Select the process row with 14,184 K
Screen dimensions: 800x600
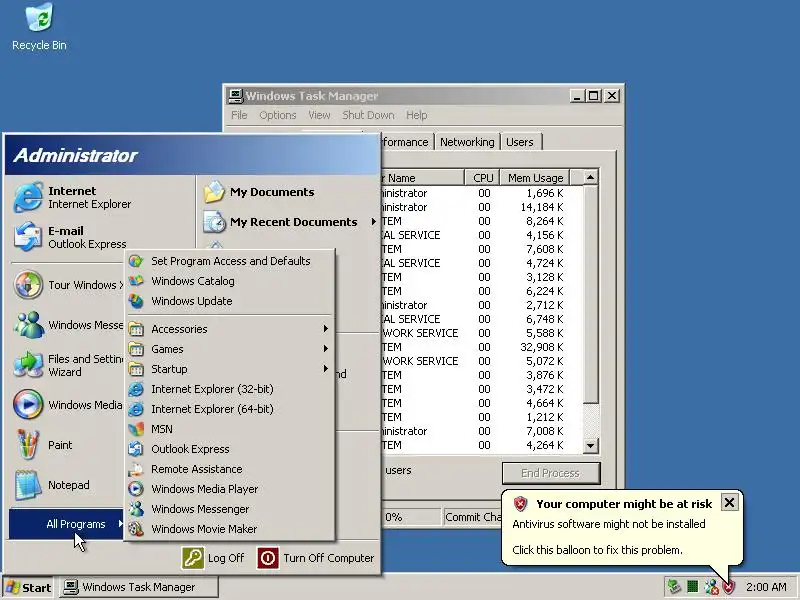[x=481, y=207]
